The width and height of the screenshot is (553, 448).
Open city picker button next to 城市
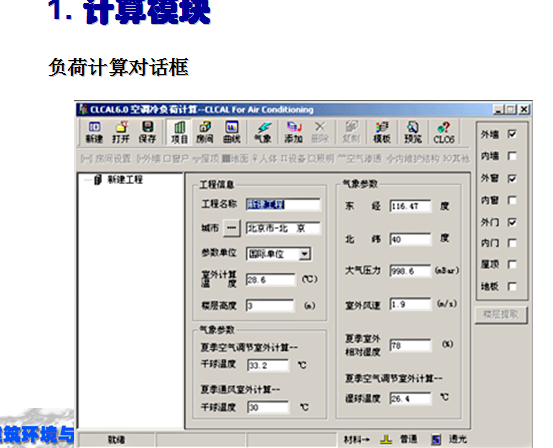(x=232, y=228)
